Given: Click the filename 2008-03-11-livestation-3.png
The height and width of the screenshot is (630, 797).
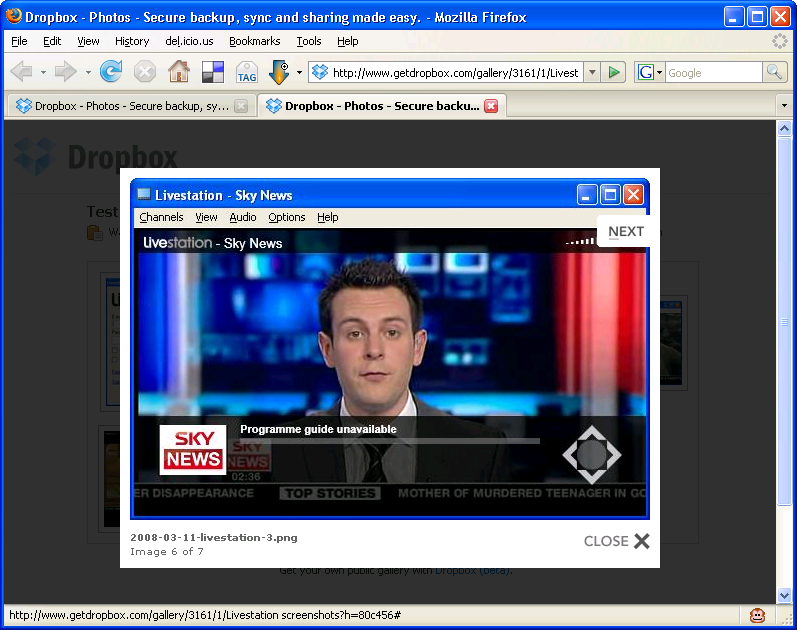Looking at the screenshot, I should tap(214, 537).
